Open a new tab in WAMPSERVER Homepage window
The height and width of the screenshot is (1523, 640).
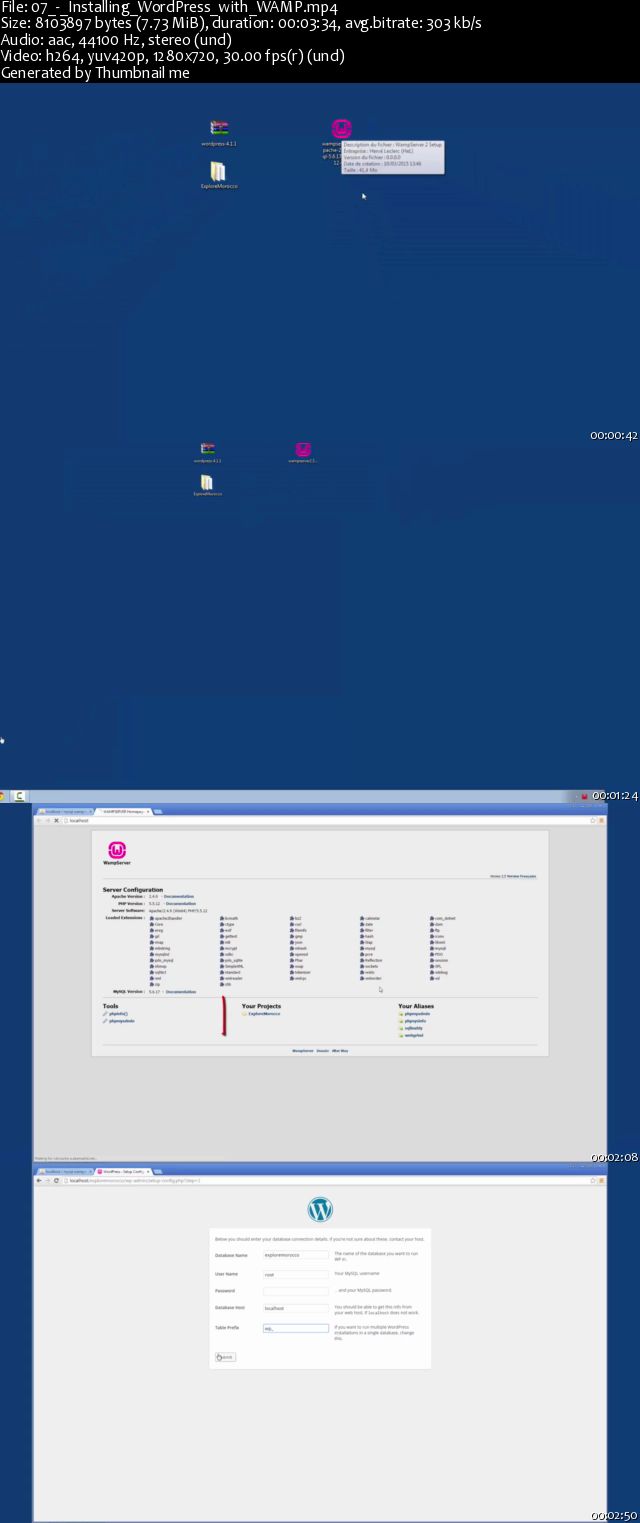coord(158,811)
